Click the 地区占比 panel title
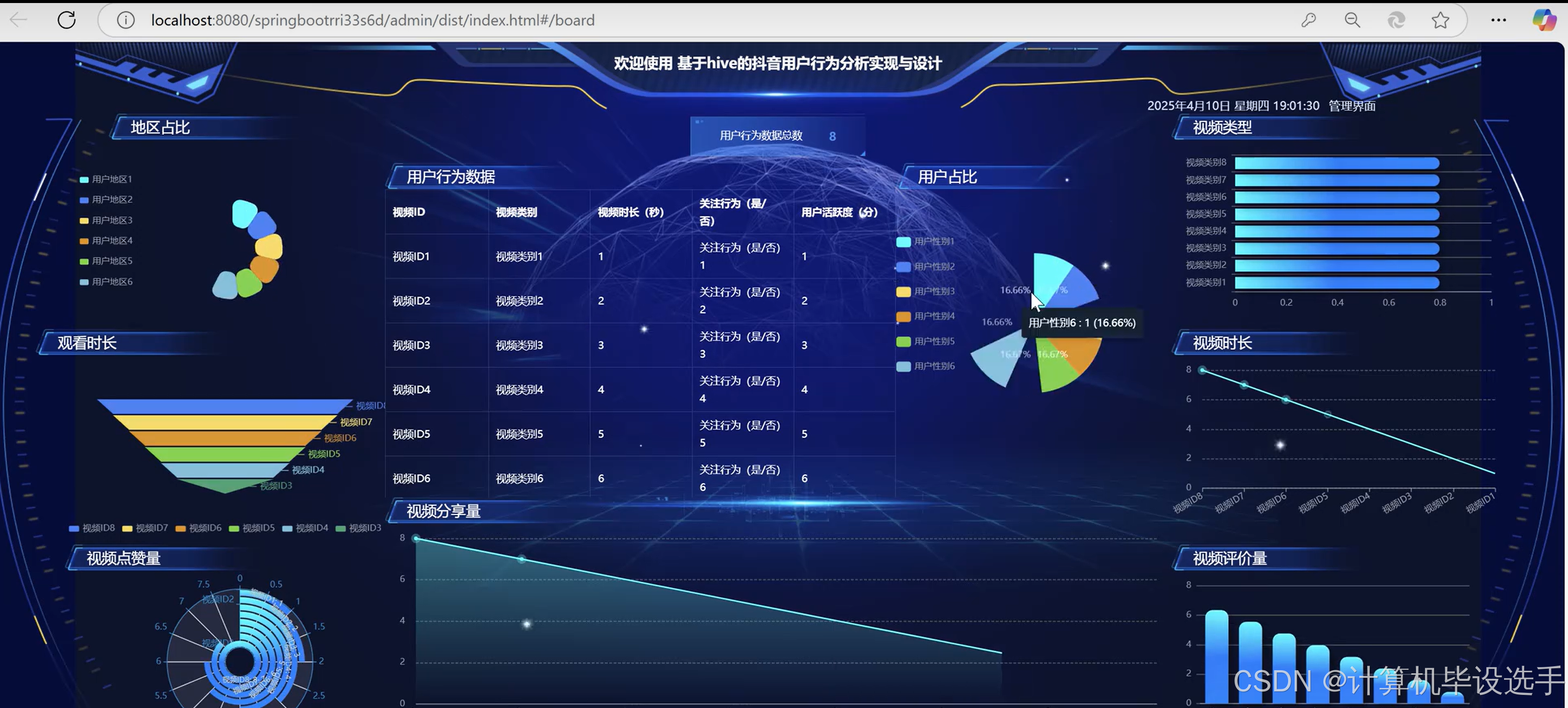Screen dimensions: 1568x708 [x=160, y=128]
